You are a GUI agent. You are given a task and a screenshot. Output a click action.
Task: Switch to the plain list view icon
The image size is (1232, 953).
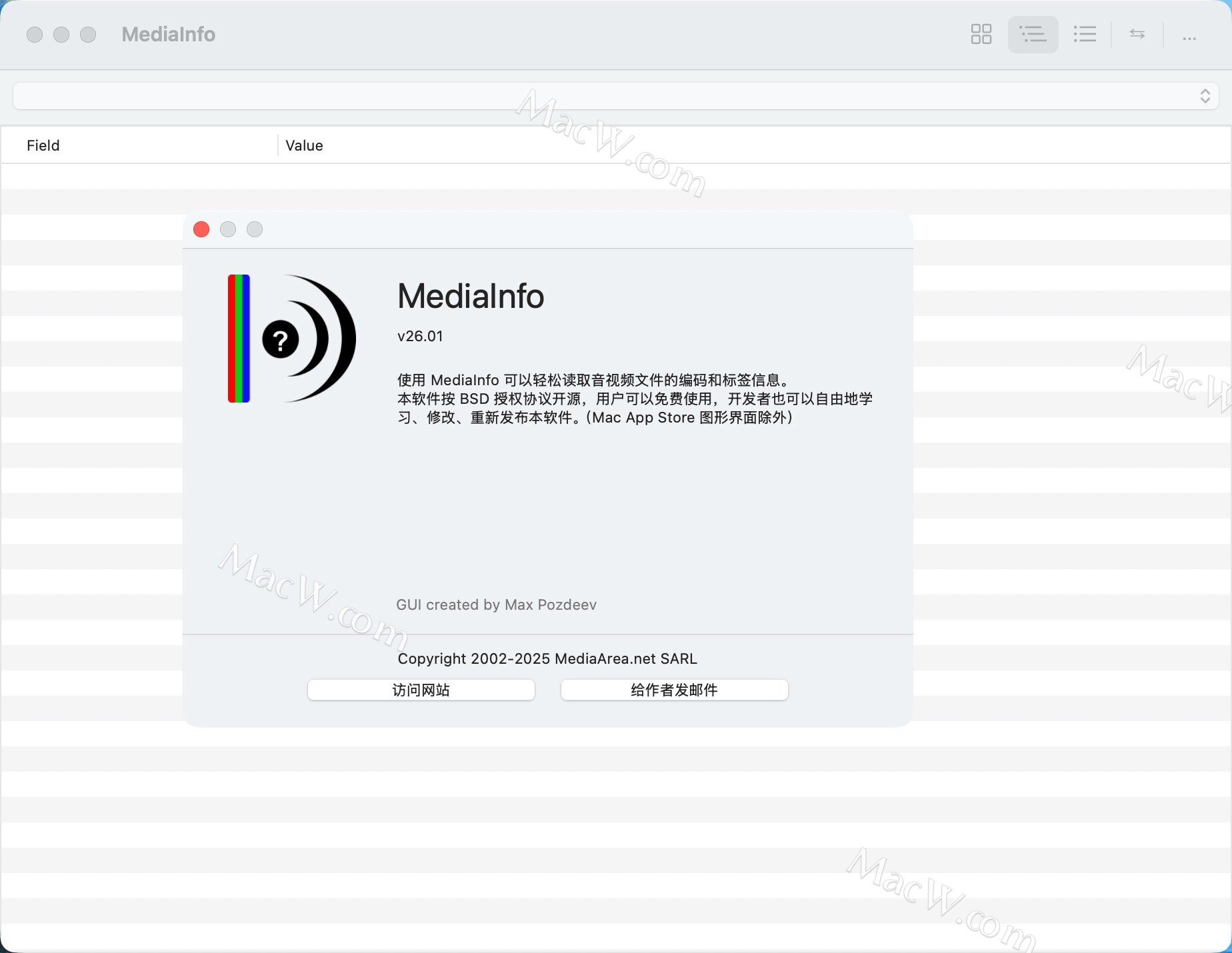coord(1085,35)
